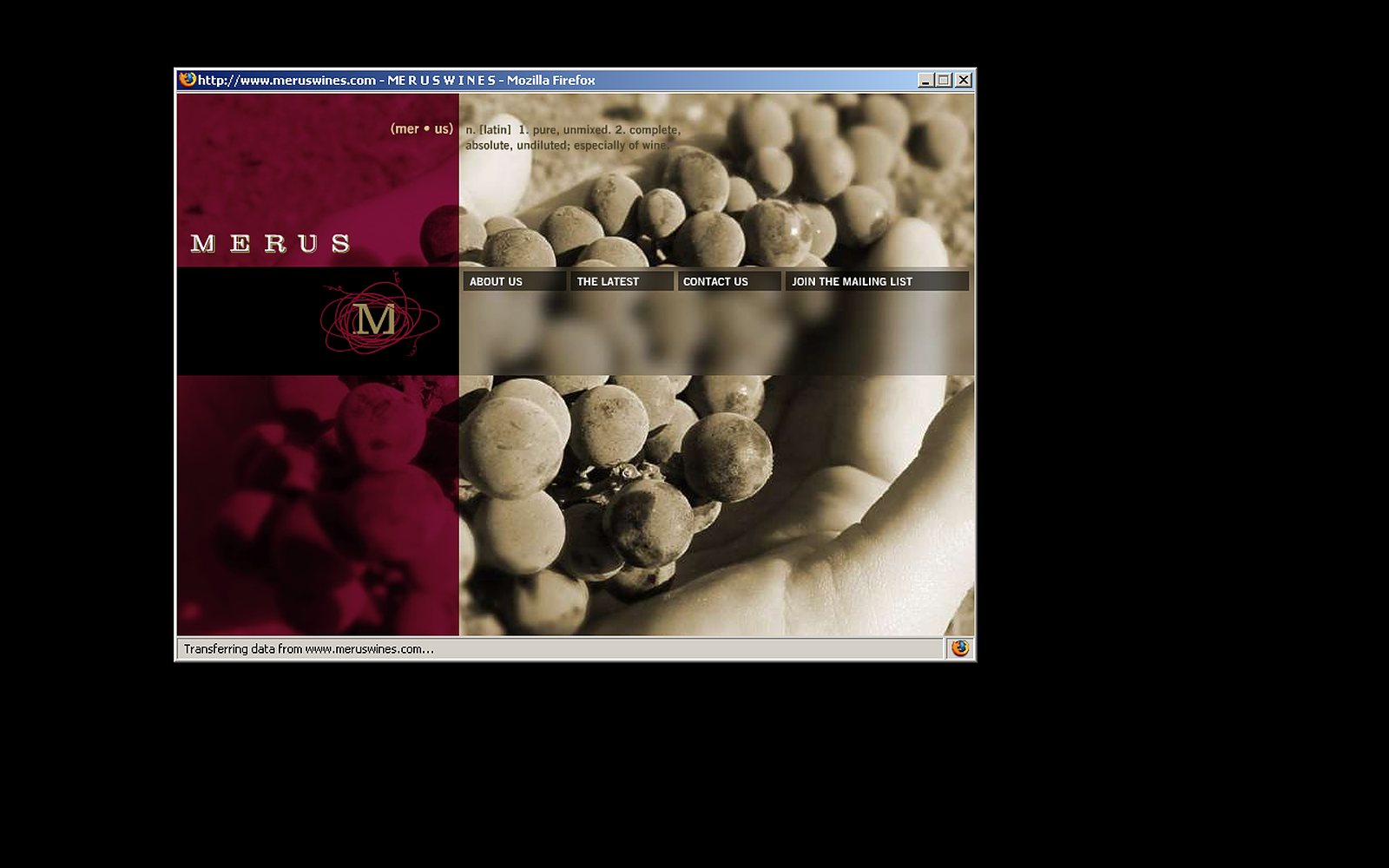Image resolution: width=1389 pixels, height=868 pixels.
Task: Click the '(mer • us)' pronunciation text
Action: (x=422, y=128)
